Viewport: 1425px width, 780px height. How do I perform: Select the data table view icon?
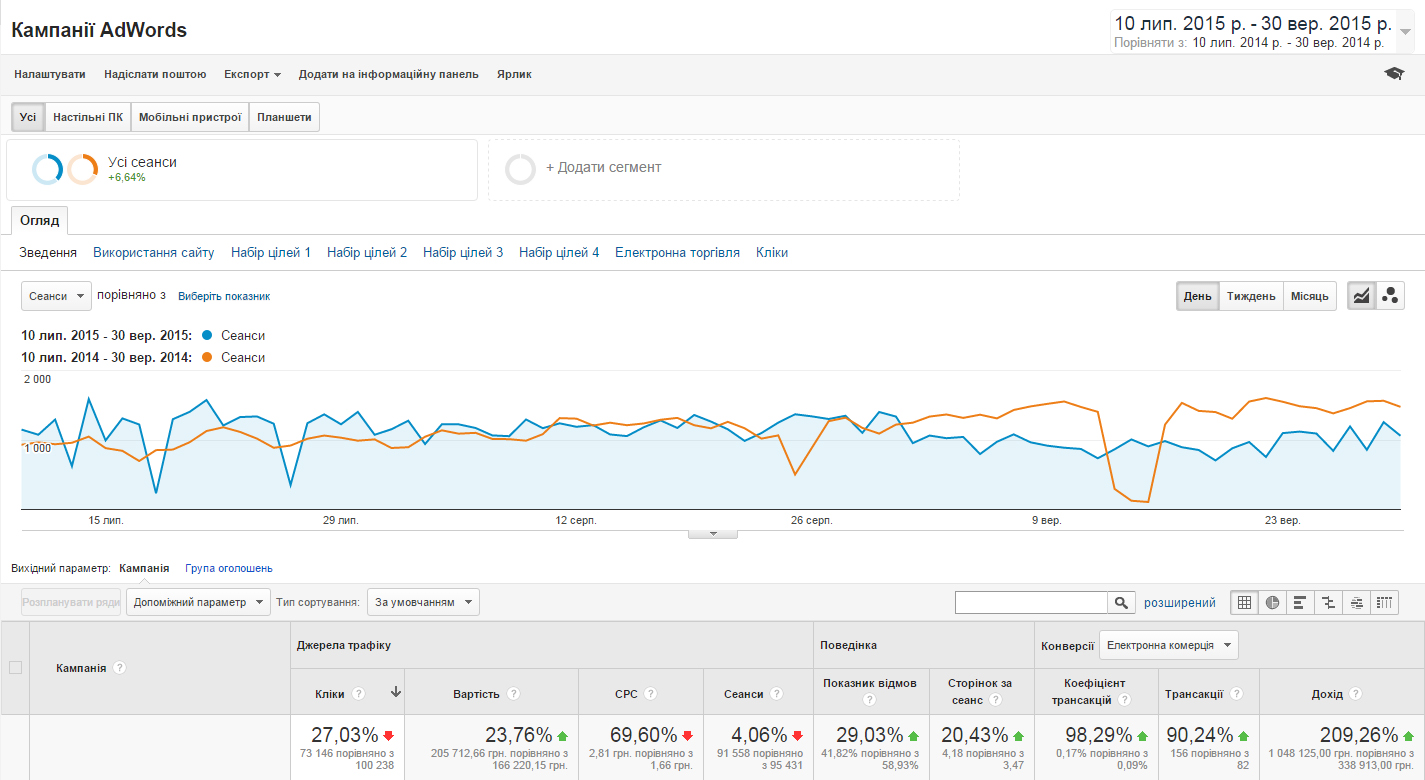click(1244, 602)
